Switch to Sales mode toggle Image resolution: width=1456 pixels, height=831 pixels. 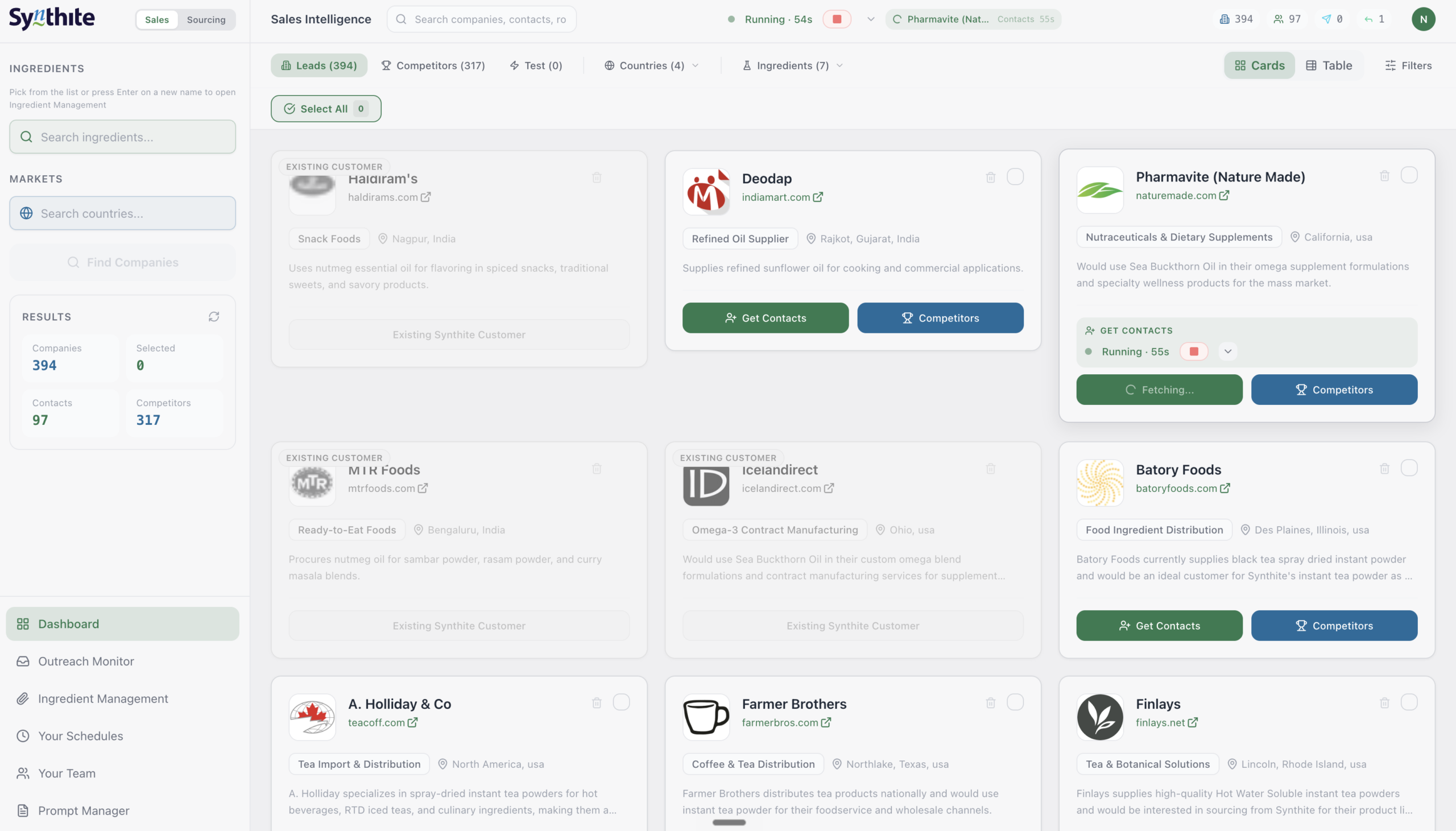pyautogui.click(x=157, y=19)
